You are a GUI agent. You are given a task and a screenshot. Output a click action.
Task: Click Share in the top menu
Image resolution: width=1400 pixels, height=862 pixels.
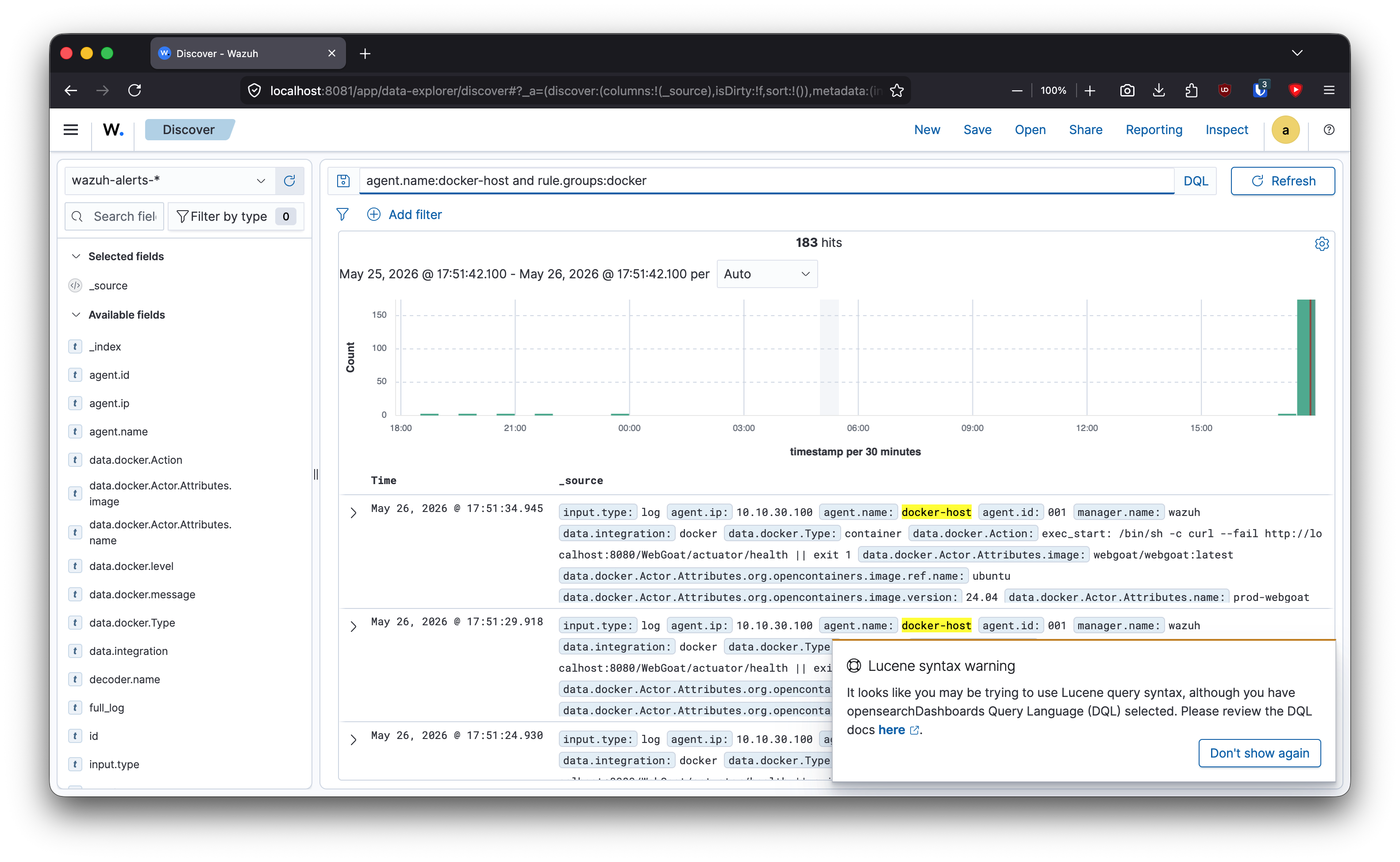[1085, 130]
